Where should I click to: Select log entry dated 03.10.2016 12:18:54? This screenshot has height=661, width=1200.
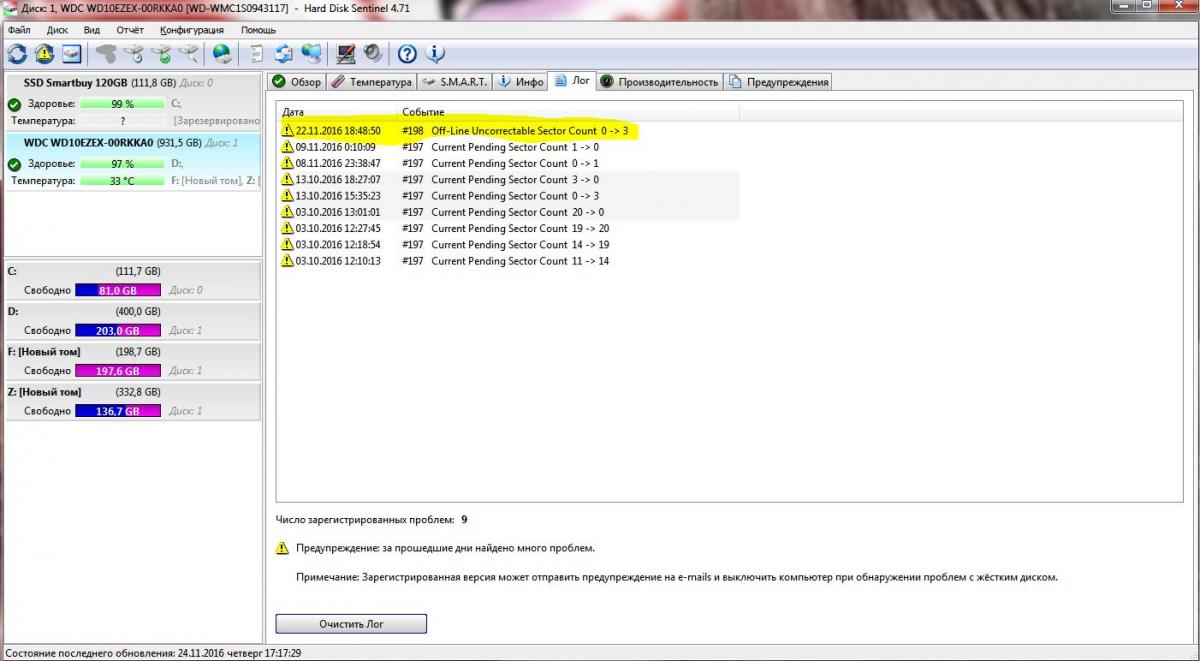coord(509,244)
